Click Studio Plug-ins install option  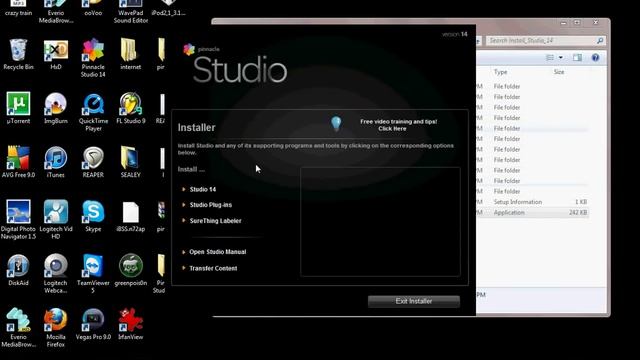coord(210,205)
